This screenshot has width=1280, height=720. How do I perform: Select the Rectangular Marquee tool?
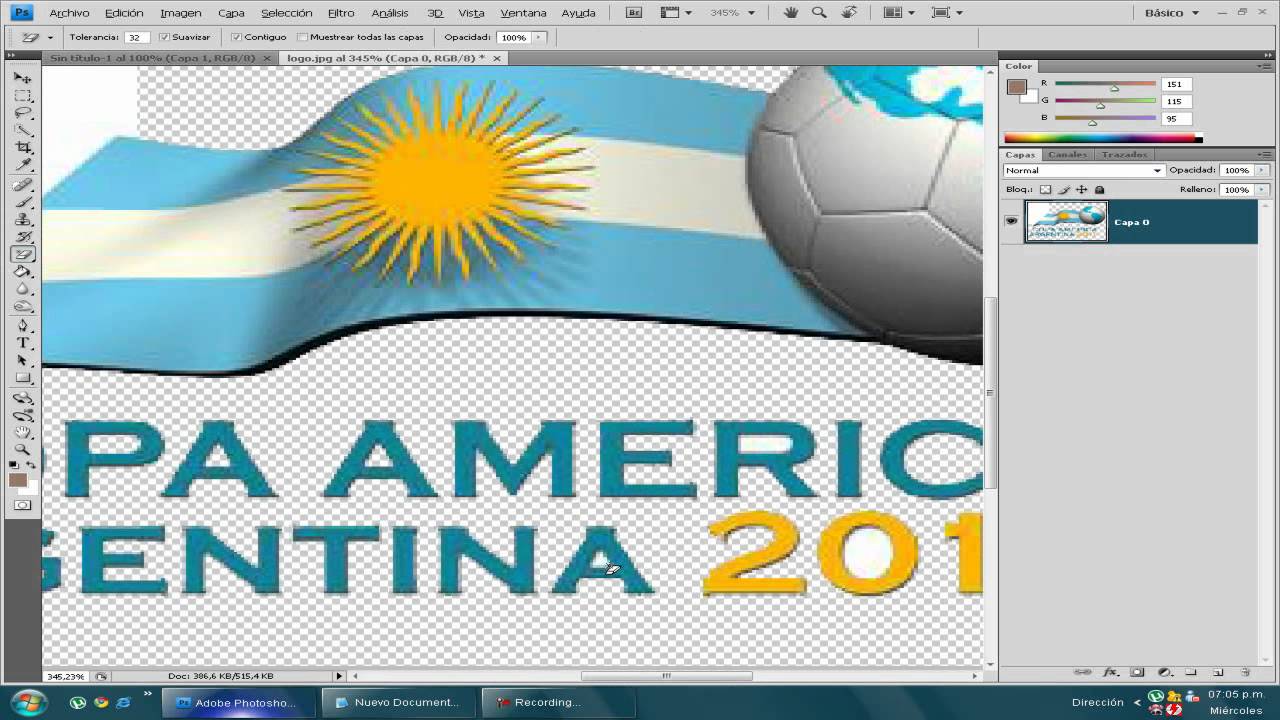pyautogui.click(x=22, y=96)
